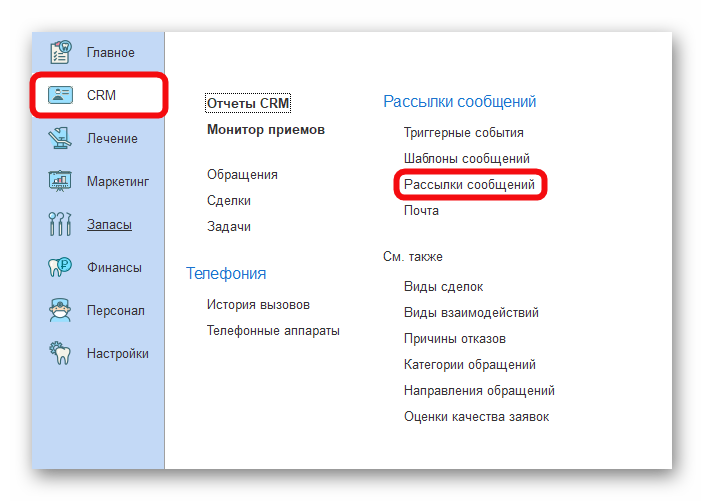Open Оценки качества заявок
This screenshot has width=704, height=501.
(476, 417)
